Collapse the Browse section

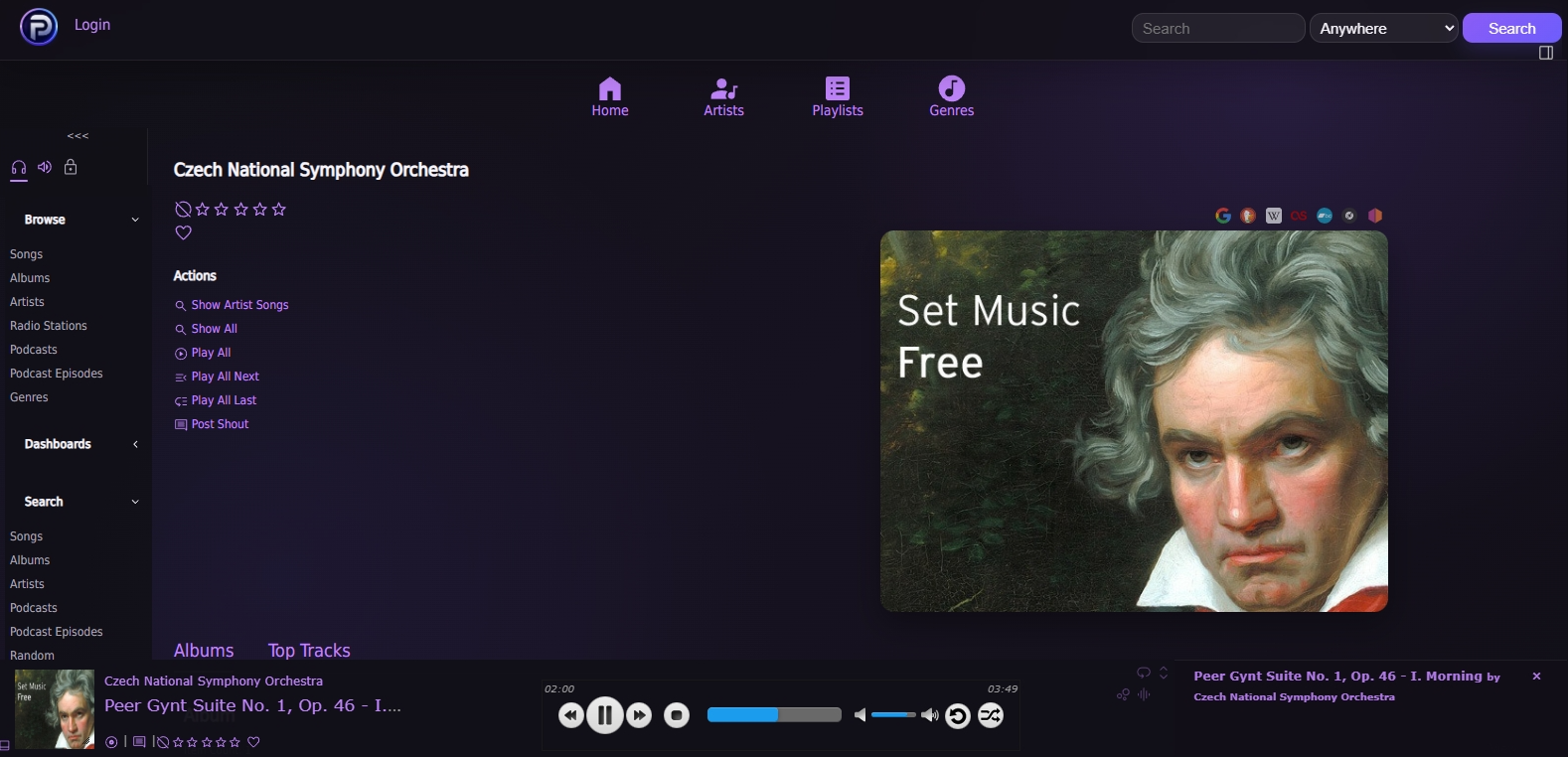click(x=135, y=220)
